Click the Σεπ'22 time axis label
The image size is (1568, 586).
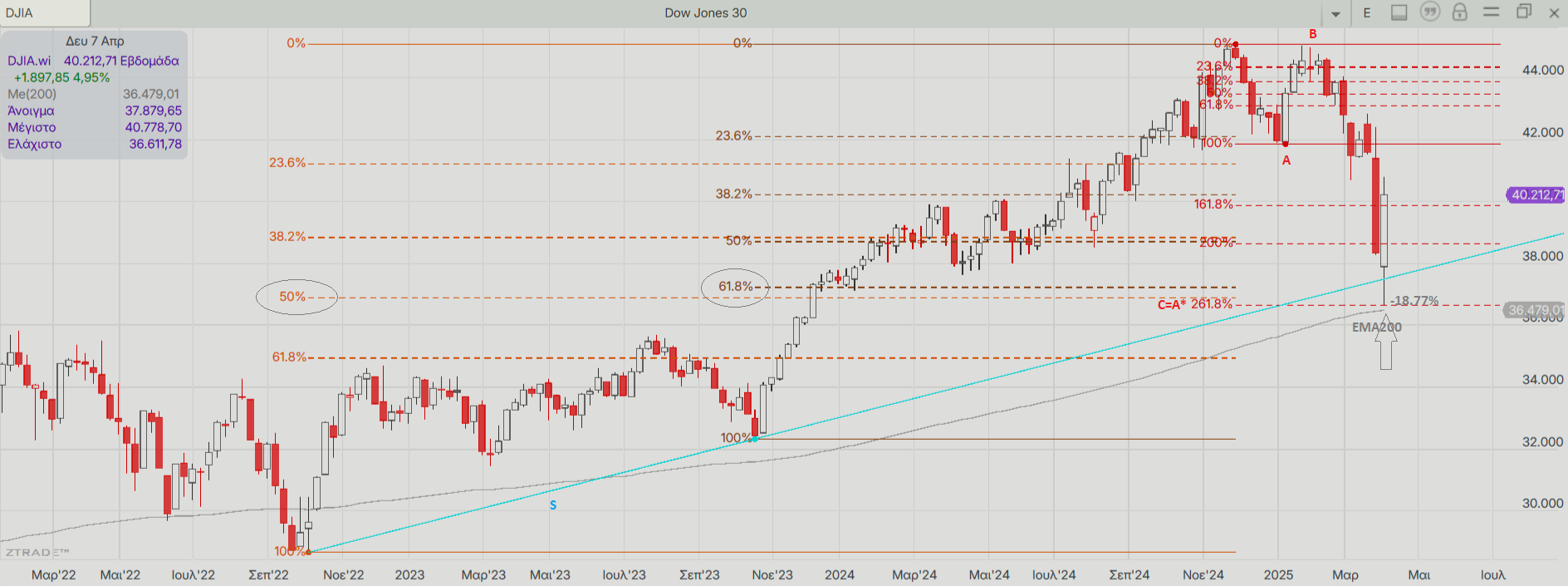pos(268,574)
